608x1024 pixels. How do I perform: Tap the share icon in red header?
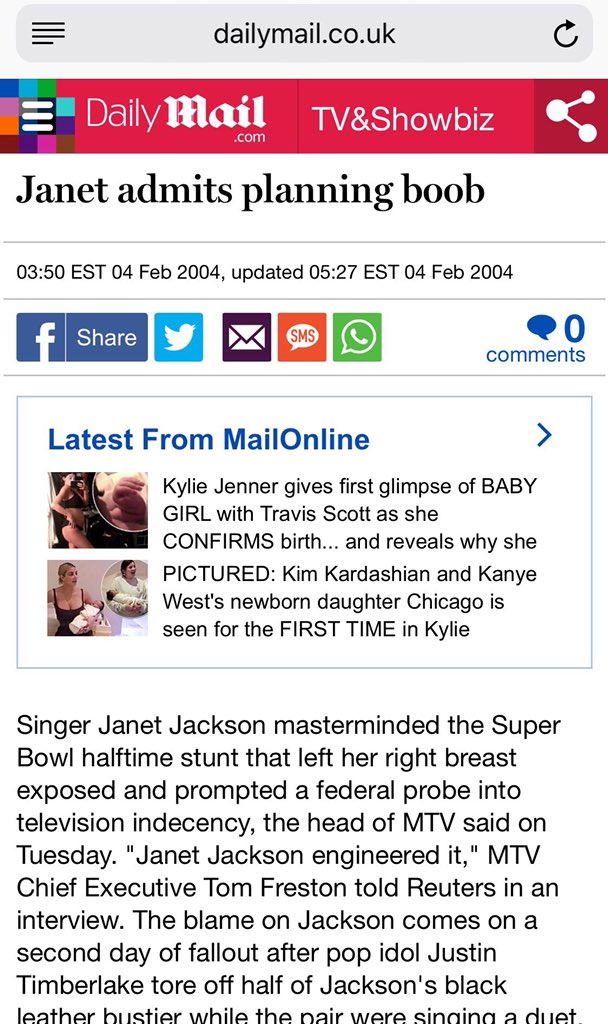pyautogui.click(x=571, y=116)
